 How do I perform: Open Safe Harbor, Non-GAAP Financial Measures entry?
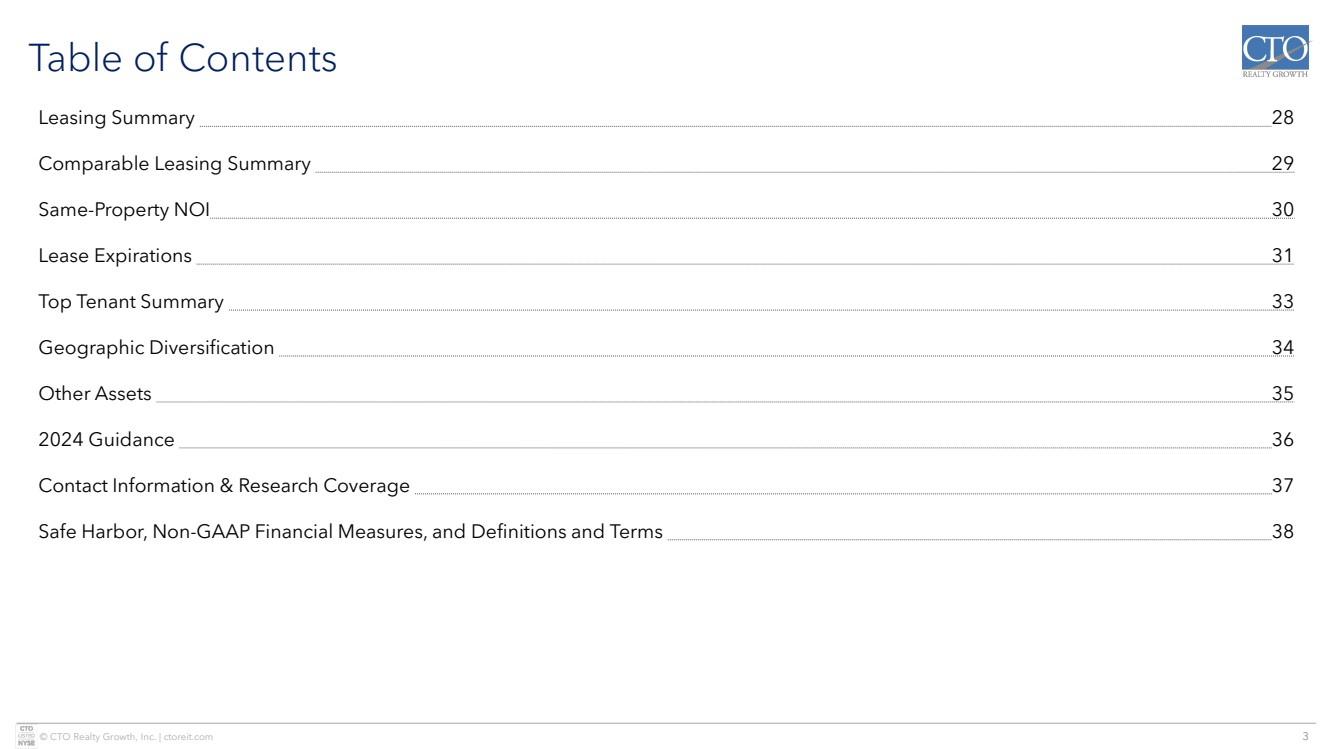350,532
